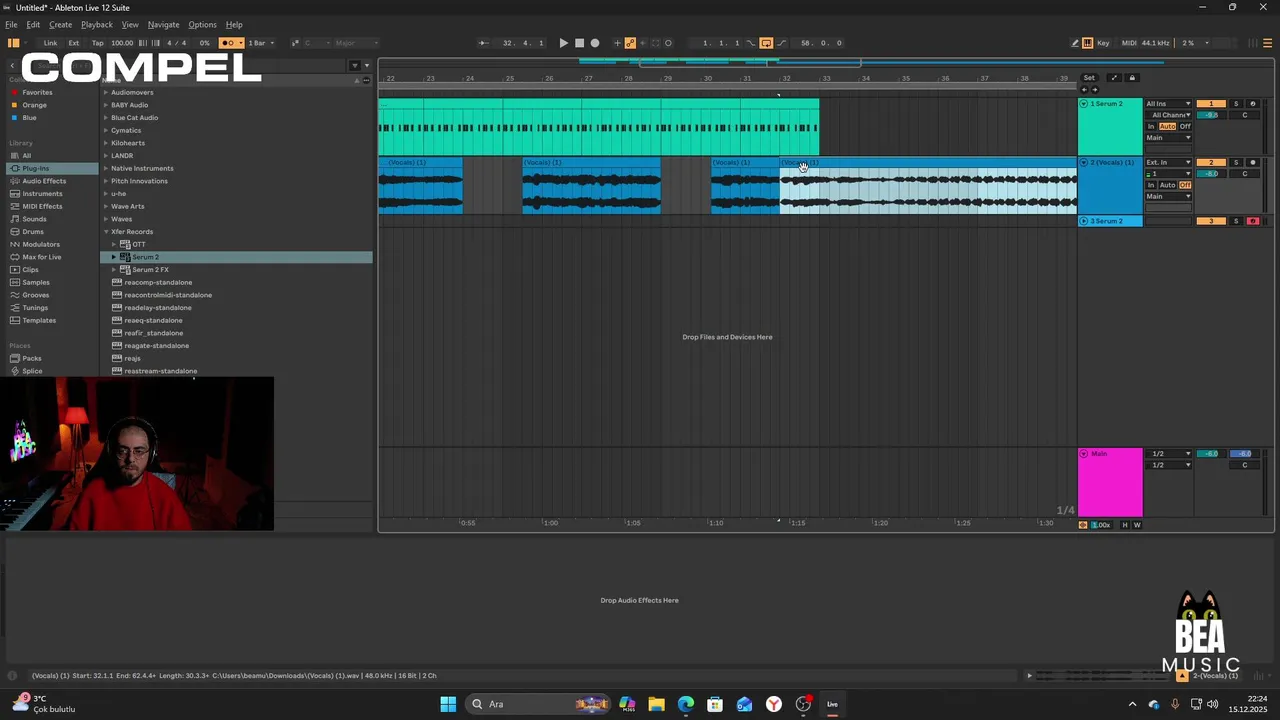Click the 100.00 tempo field
Screen dimensions: 1280x720
122,43
